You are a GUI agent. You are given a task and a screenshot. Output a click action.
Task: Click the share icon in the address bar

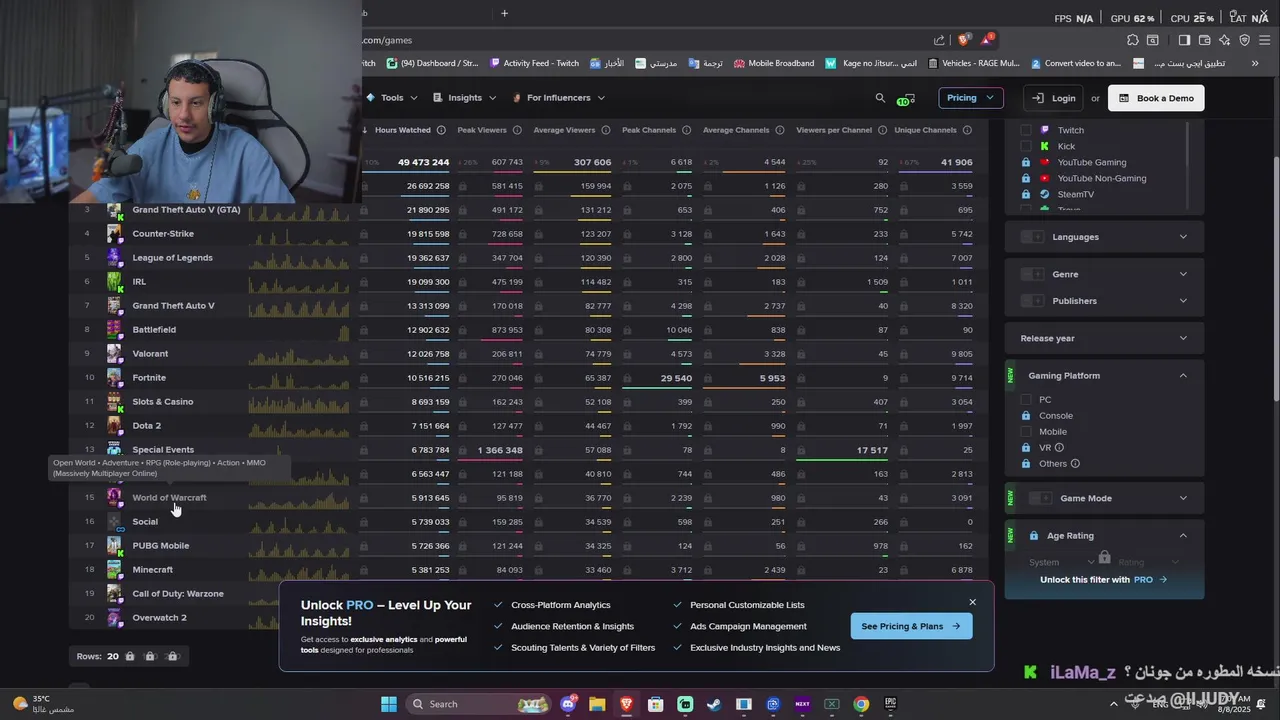tap(939, 40)
